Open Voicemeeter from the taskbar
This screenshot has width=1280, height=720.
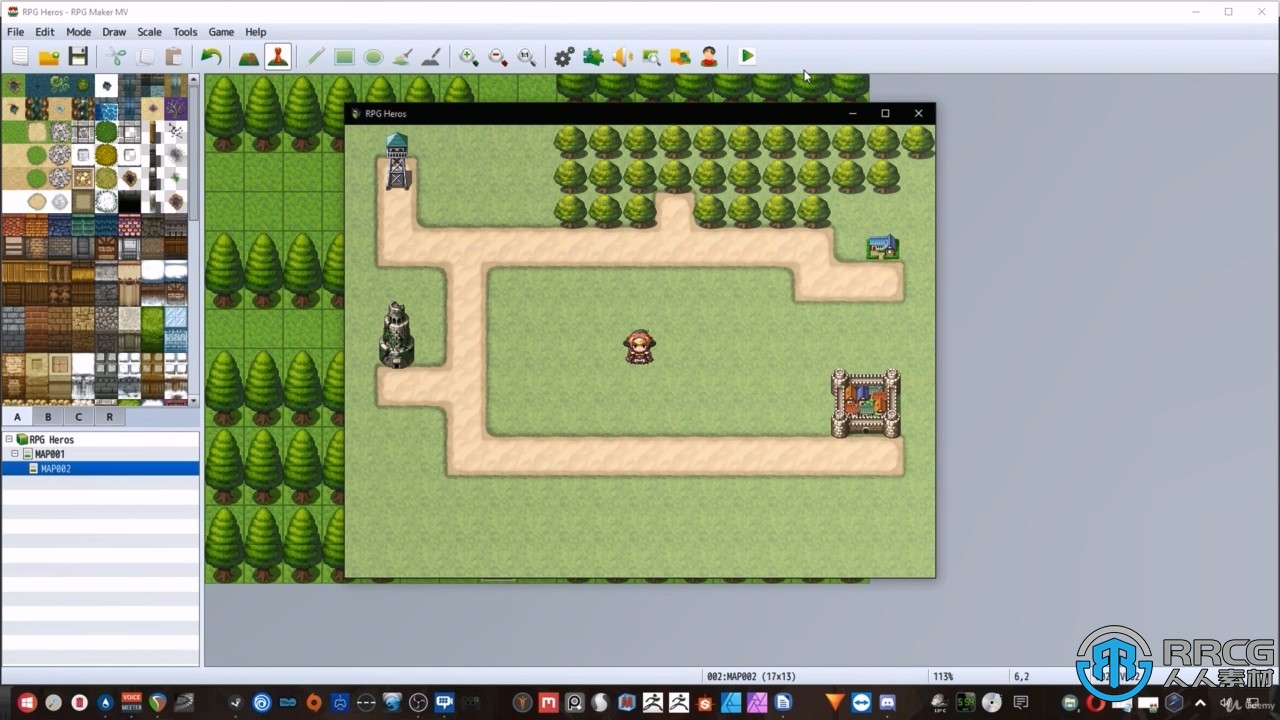tap(131, 703)
